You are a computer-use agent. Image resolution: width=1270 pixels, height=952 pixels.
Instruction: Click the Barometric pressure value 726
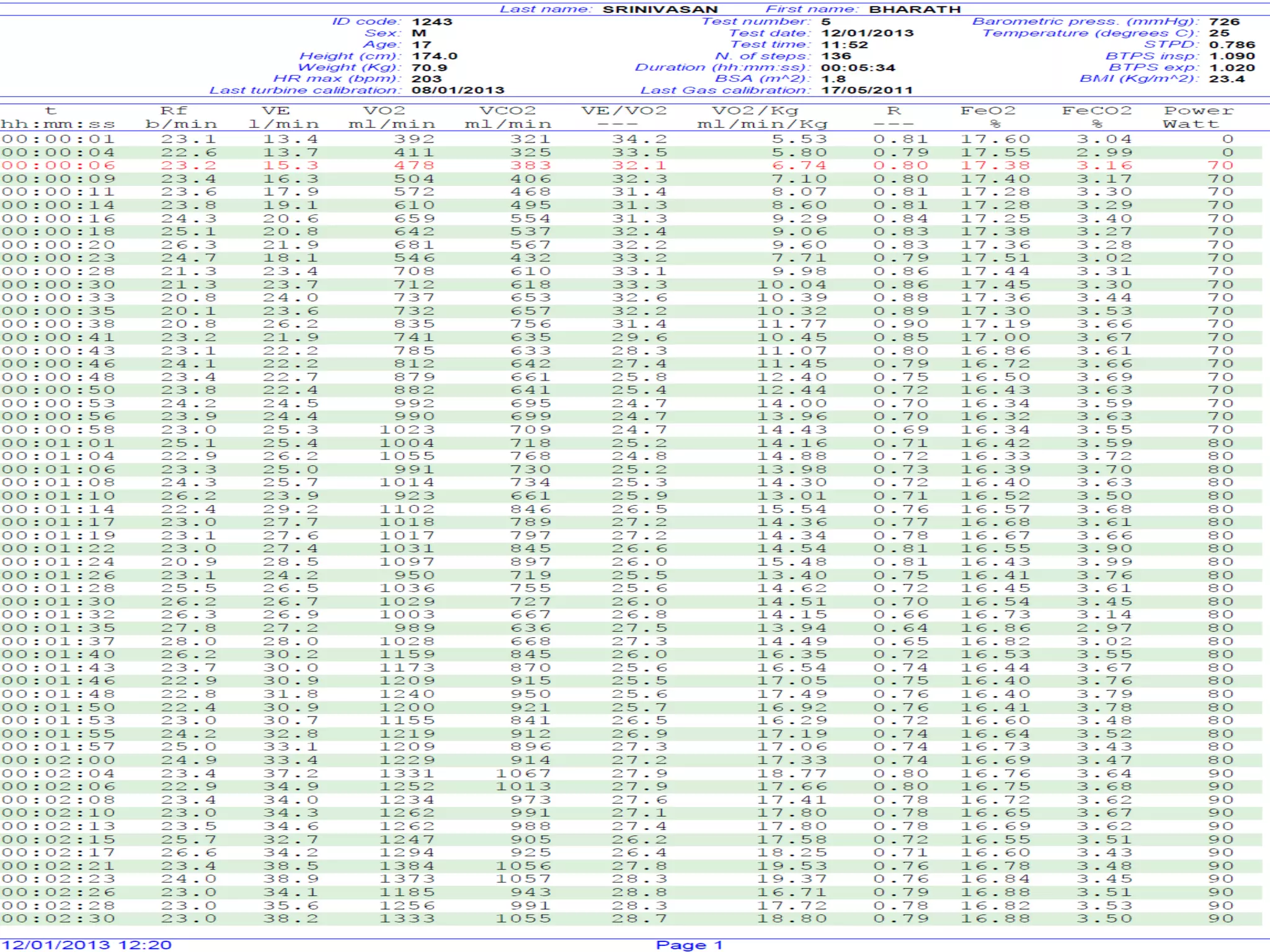(x=1224, y=22)
